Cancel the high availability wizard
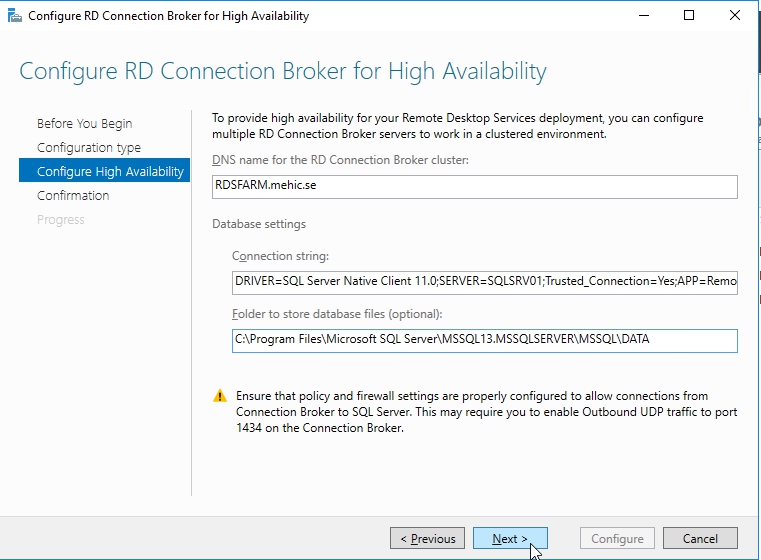The height and width of the screenshot is (560, 761). (x=700, y=538)
